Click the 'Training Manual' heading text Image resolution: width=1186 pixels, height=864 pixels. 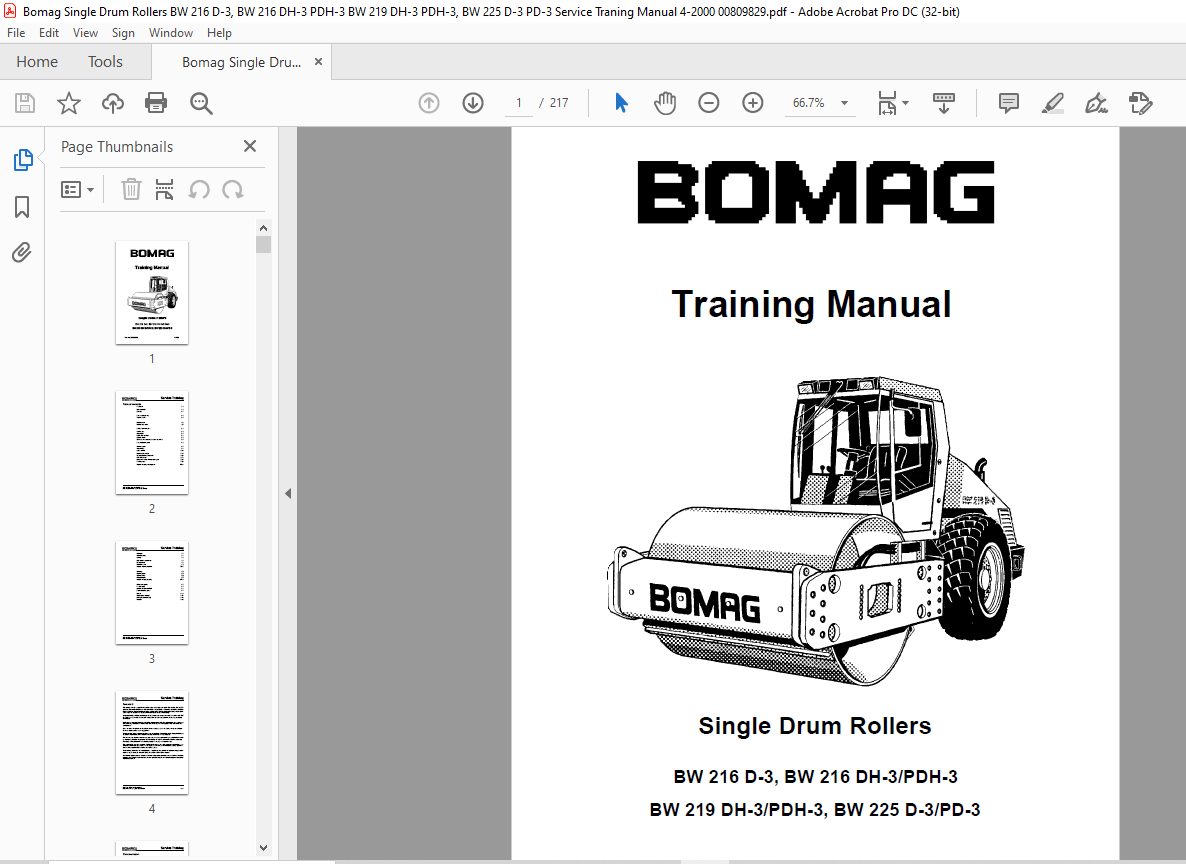point(812,305)
